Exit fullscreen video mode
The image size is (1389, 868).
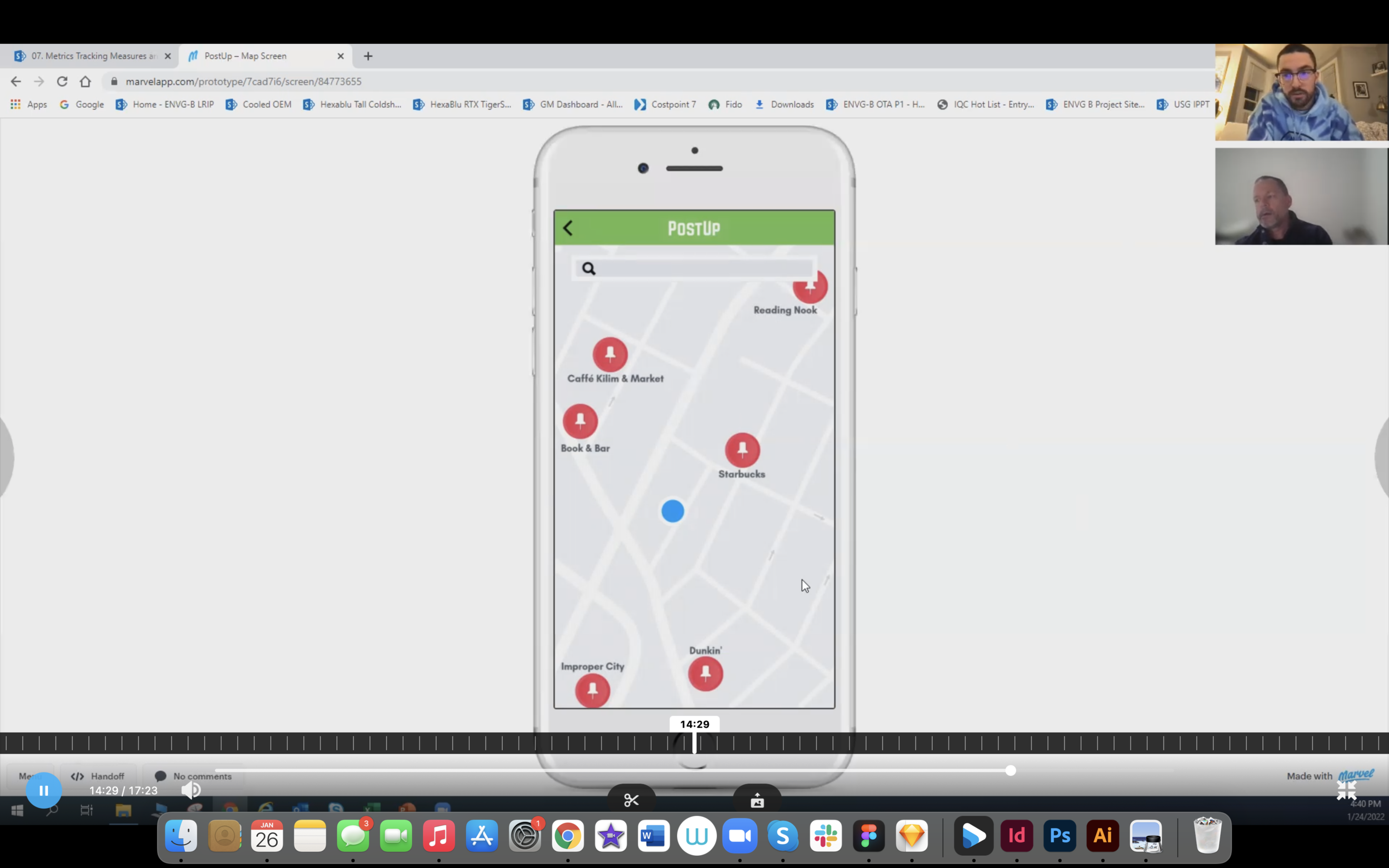coord(1346,790)
